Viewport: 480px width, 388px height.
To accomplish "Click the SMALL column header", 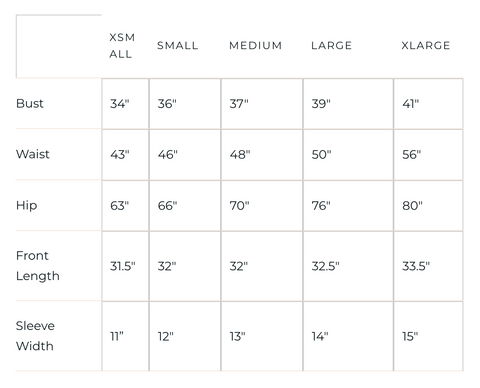I will point(178,45).
